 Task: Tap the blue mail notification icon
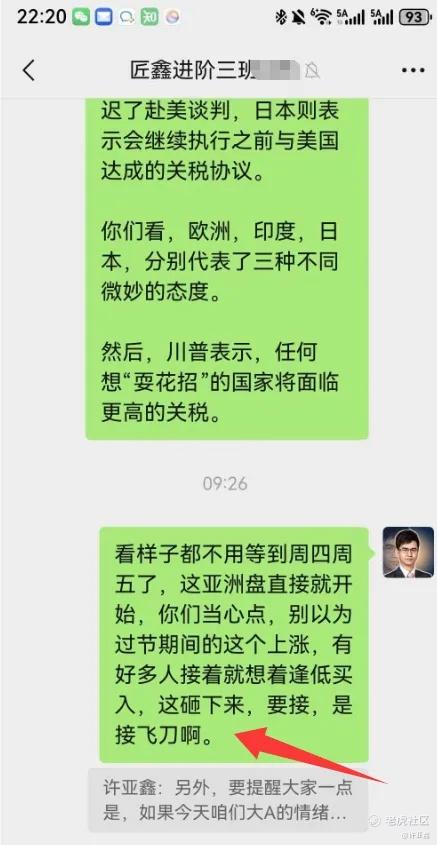coord(104,17)
